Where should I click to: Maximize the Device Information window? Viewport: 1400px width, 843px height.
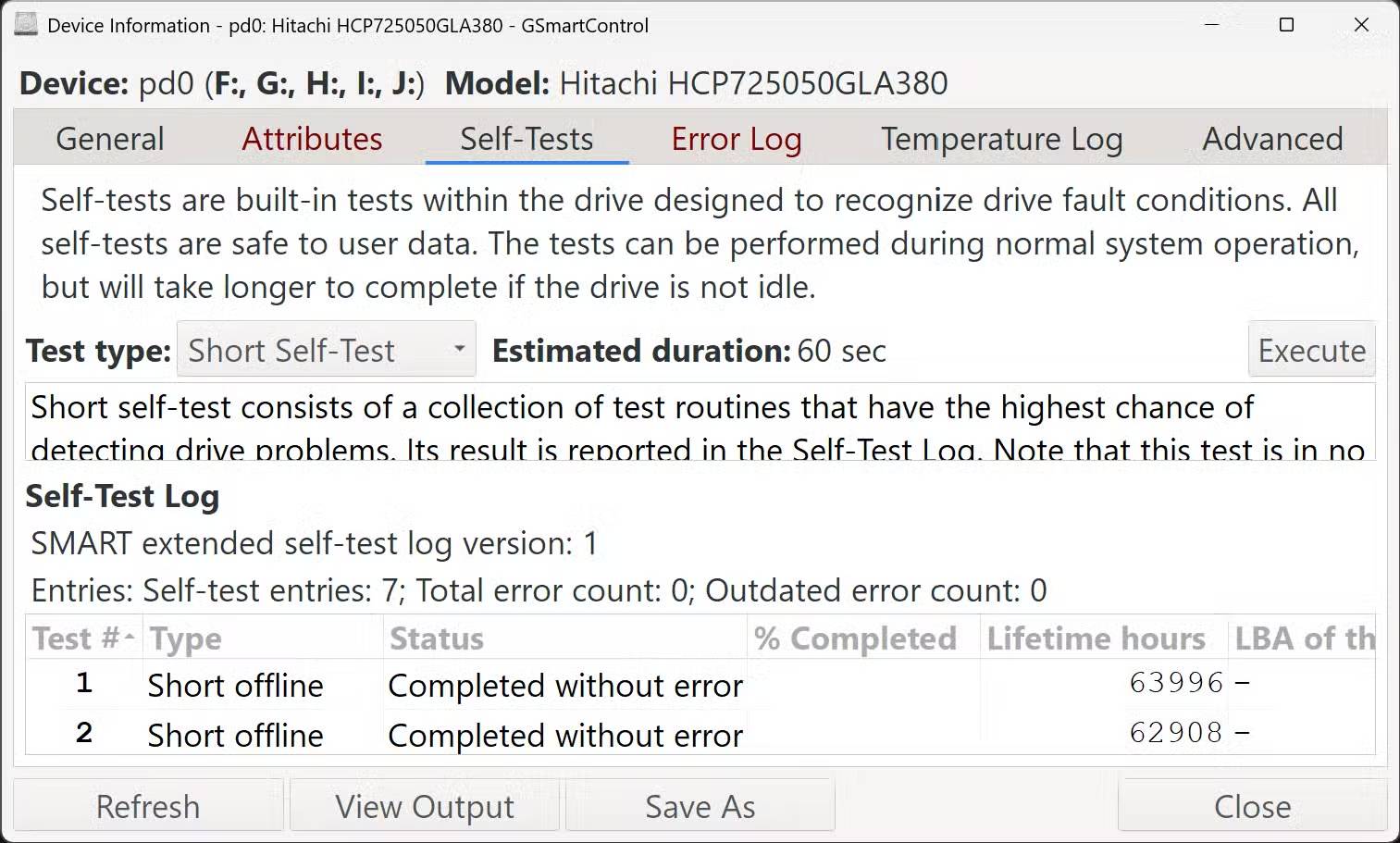point(1286,25)
